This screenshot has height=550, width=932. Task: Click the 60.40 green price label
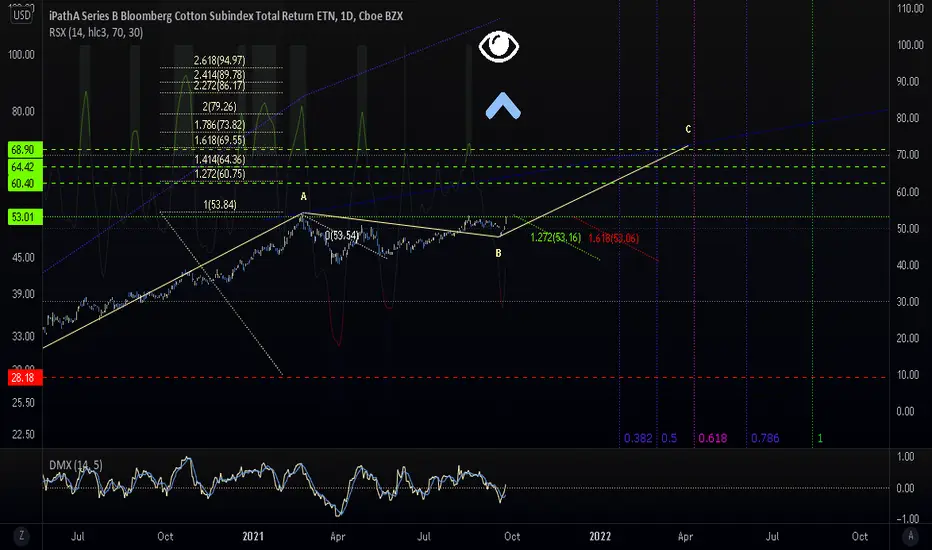coord(23,183)
